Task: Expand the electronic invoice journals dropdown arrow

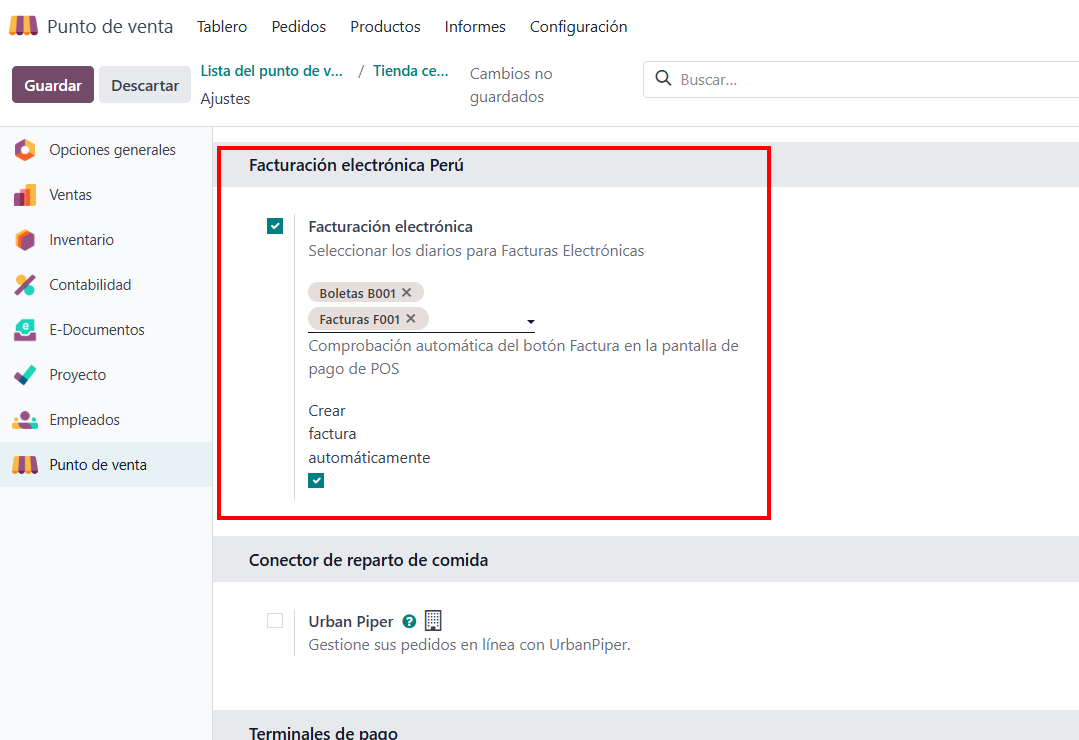Action: [530, 322]
